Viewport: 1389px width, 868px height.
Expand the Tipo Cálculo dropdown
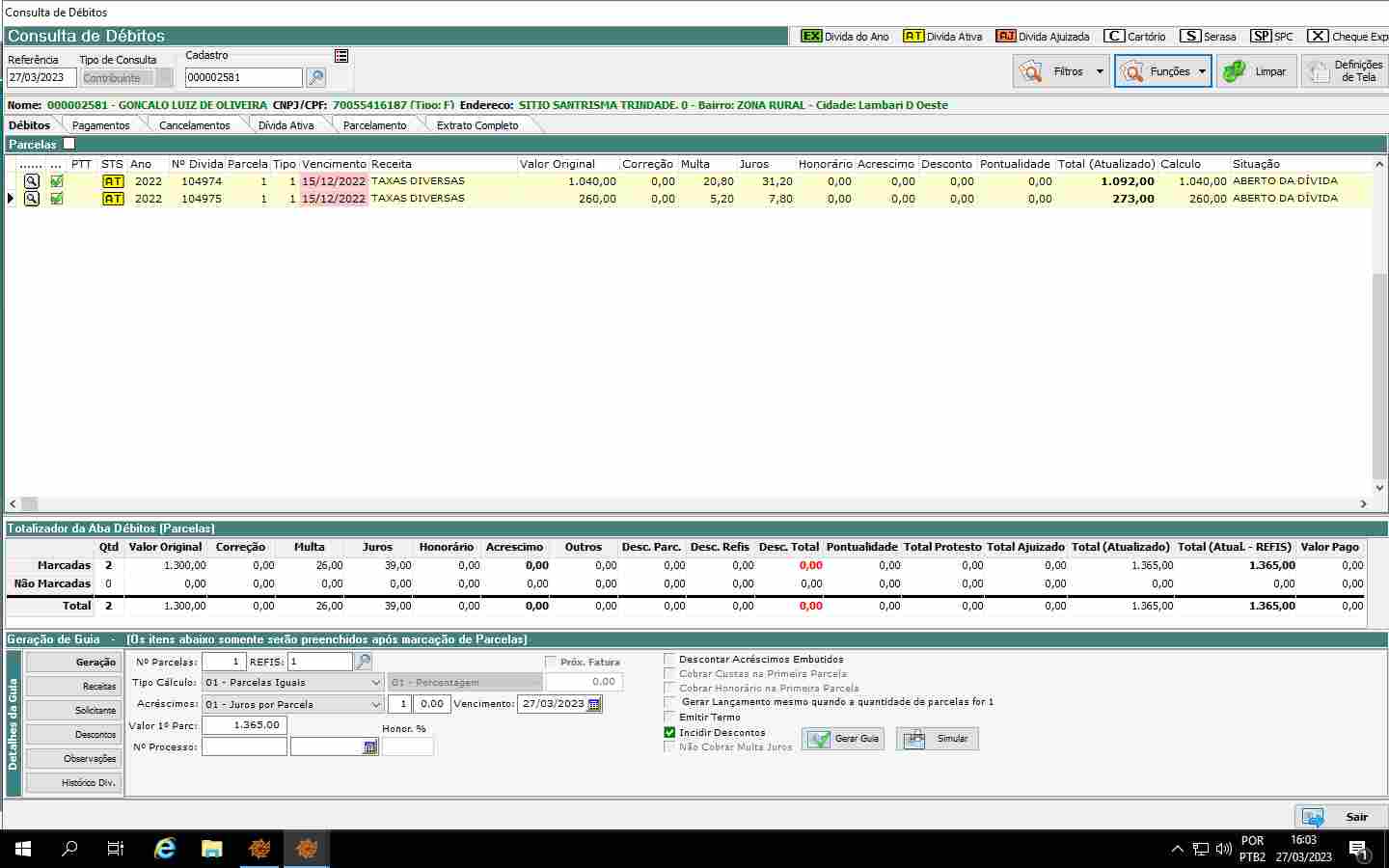tap(375, 683)
